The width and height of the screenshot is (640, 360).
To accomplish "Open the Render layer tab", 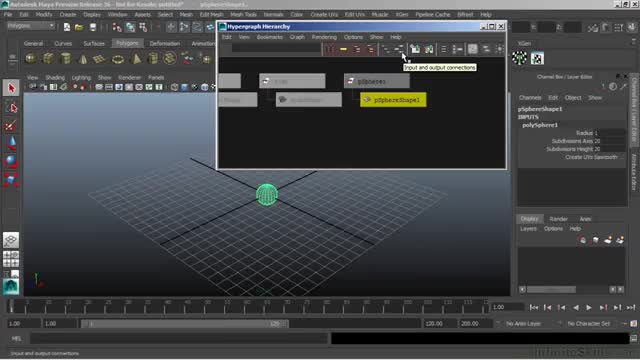I will [x=558, y=219].
